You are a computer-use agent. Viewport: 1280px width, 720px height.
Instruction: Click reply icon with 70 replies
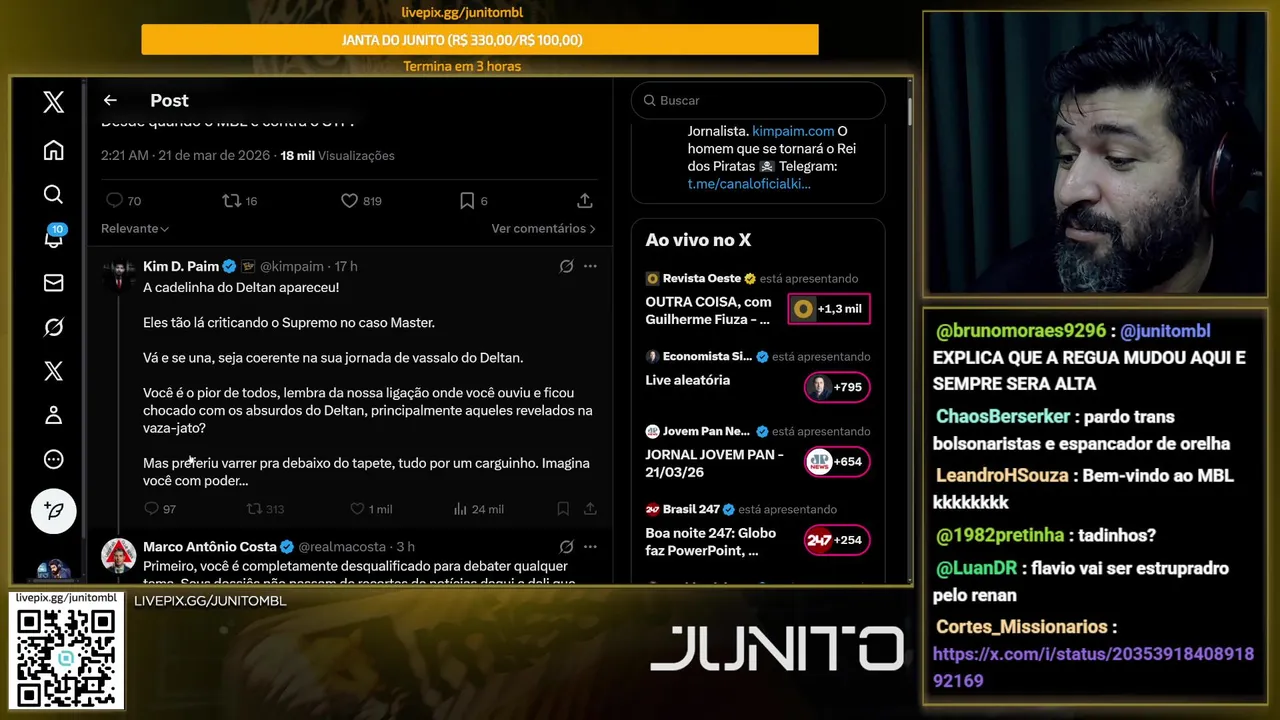[x=114, y=201]
